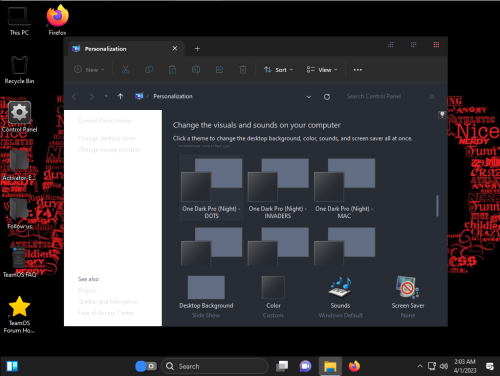Open Sounds settings icon

point(340,287)
